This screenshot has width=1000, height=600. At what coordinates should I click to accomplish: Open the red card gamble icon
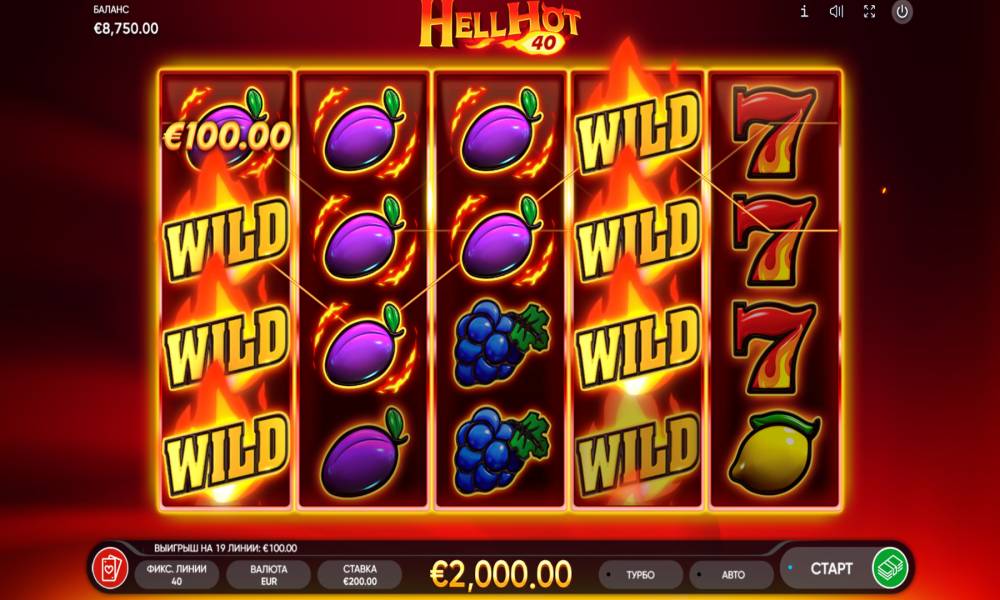click(110, 568)
